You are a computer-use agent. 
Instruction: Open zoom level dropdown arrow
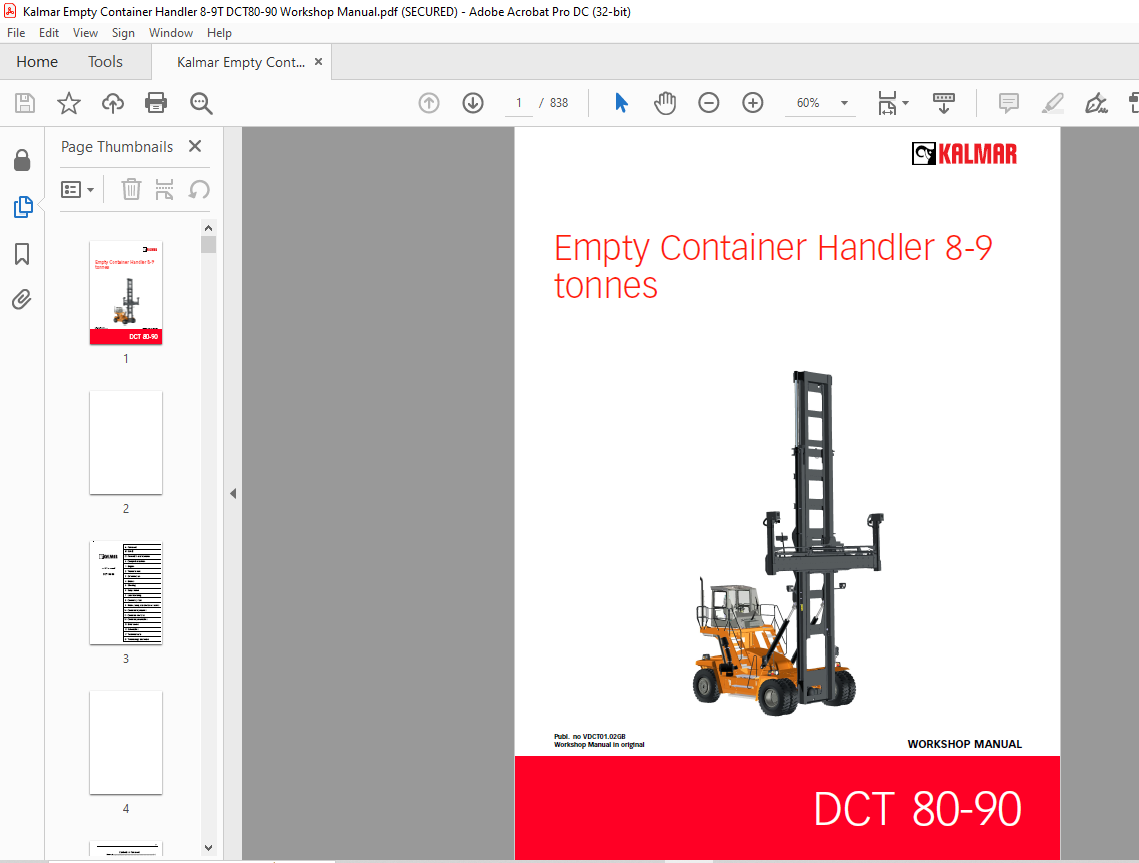844,103
